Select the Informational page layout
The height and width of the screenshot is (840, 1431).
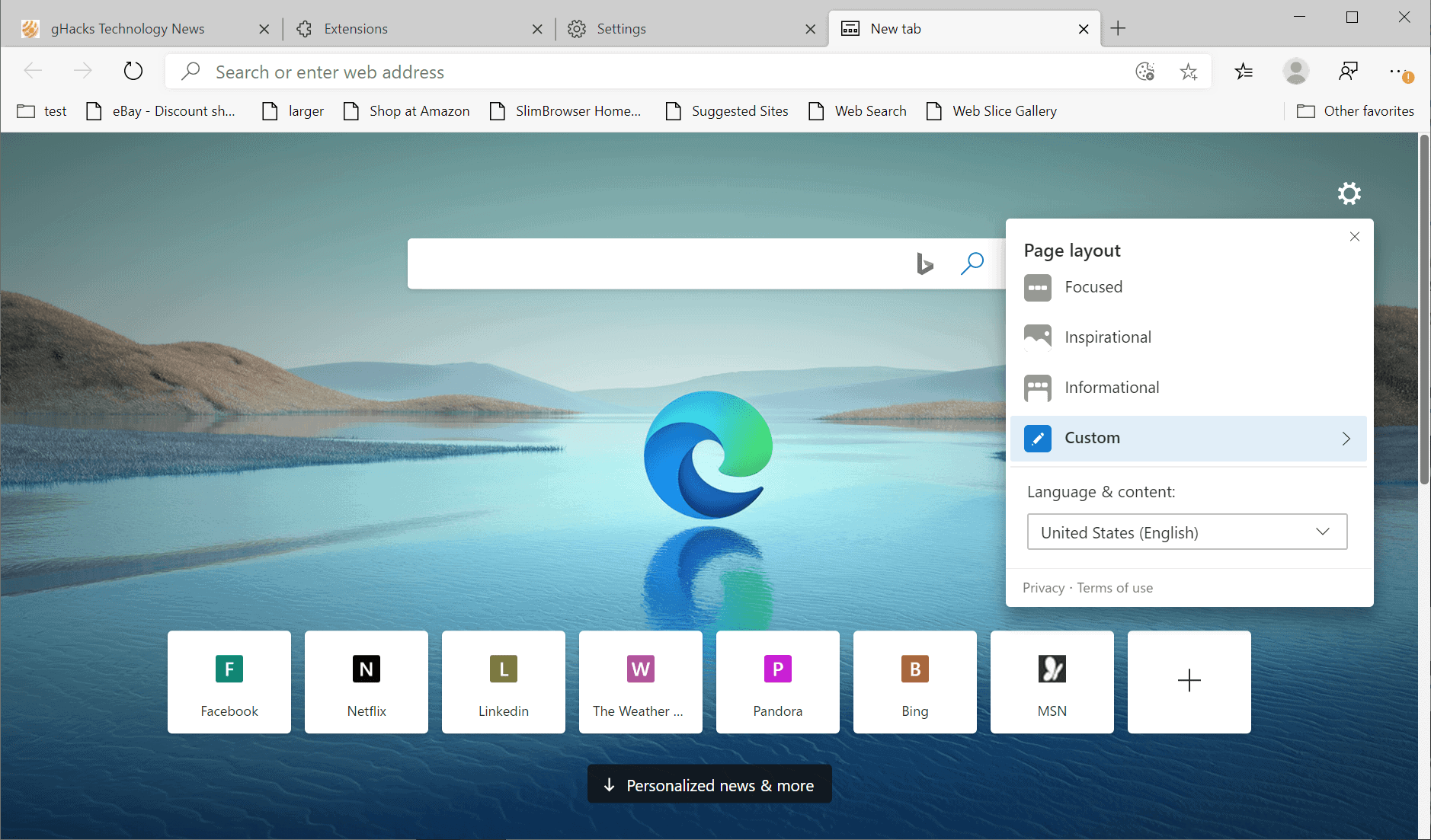coord(1189,388)
